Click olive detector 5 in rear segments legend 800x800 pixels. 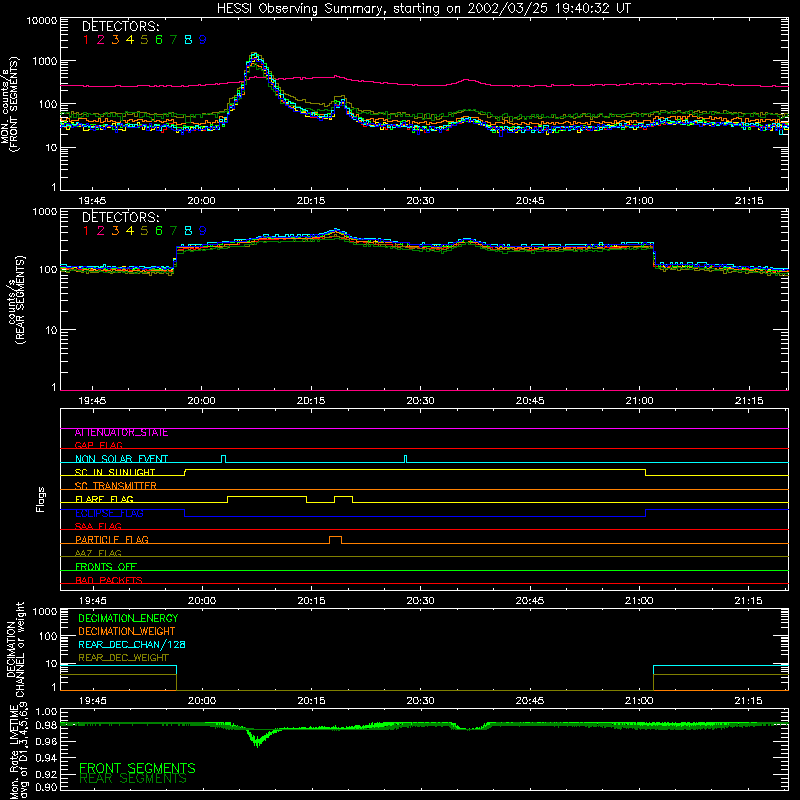click(x=144, y=231)
